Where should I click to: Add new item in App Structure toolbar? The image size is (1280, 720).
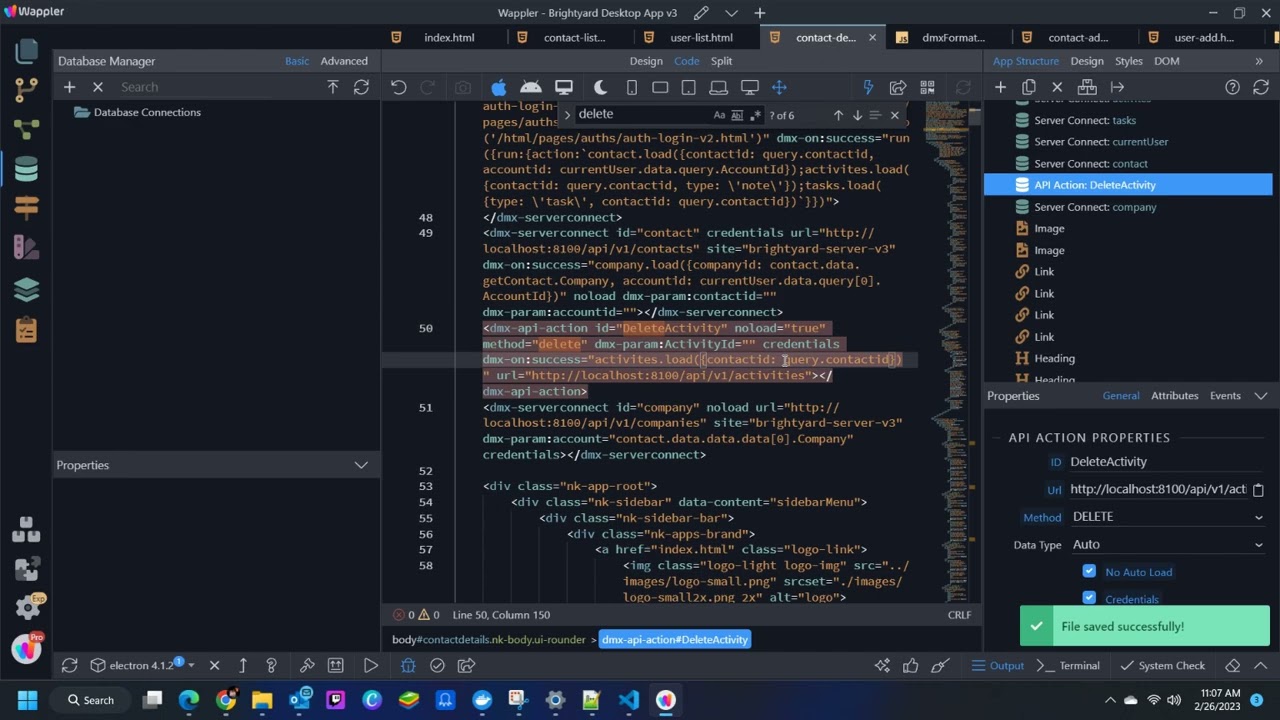[x=1000, y=87]
